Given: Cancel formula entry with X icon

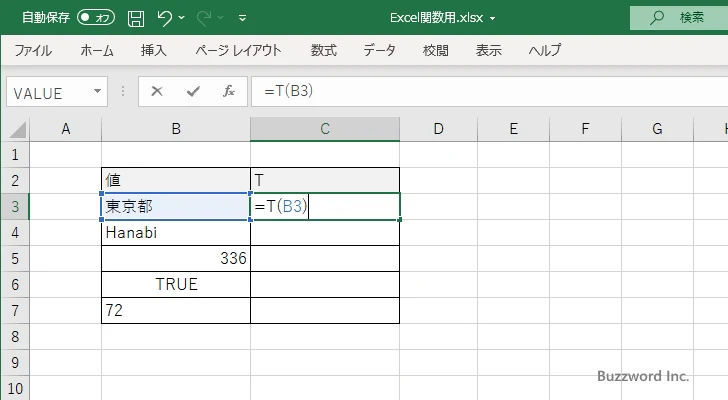Looking at the screenshot, I should (x=157, y=91).
